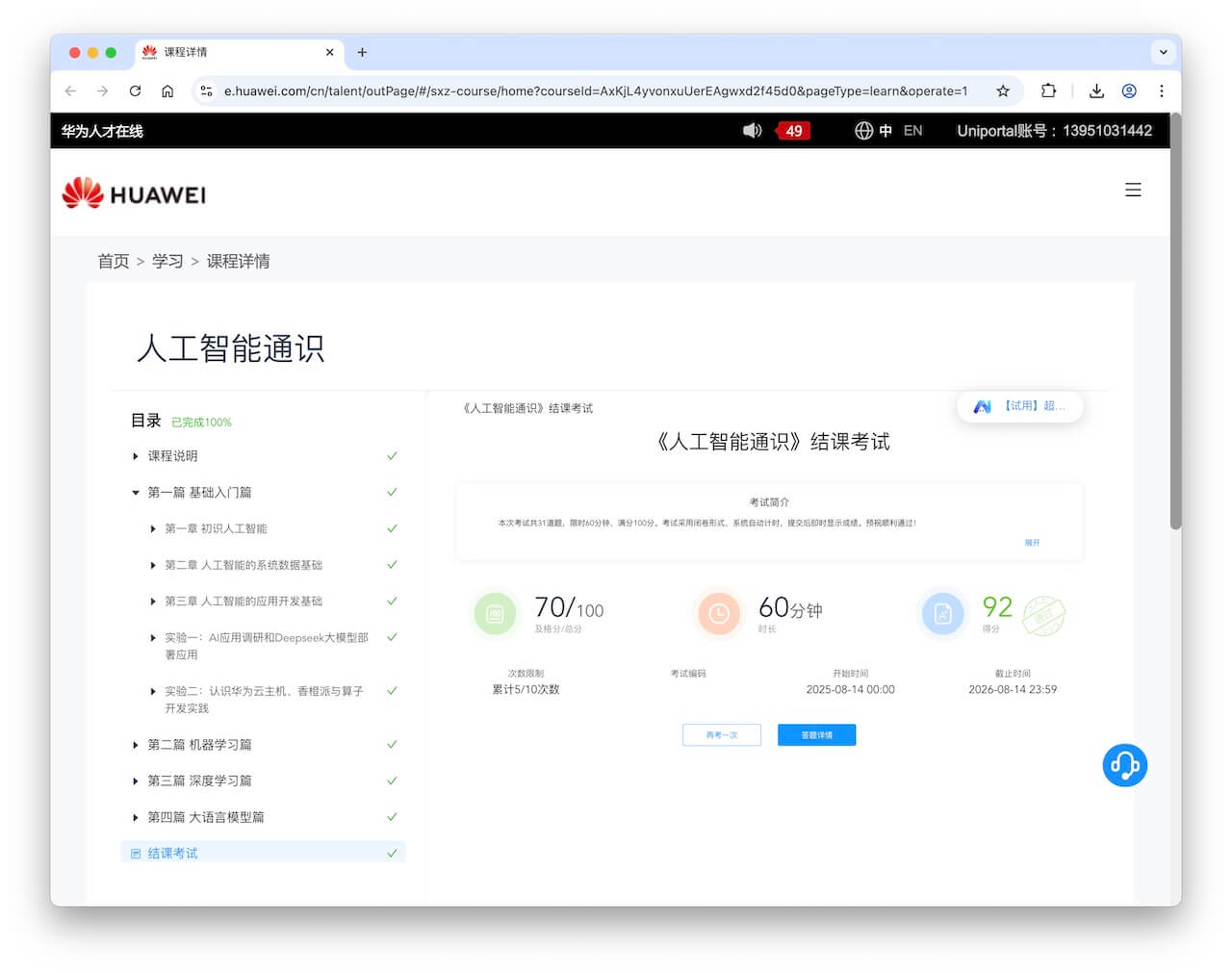Open the 49 notifications badge
This screenshot has width=1232, height=973.
(793, 131)
